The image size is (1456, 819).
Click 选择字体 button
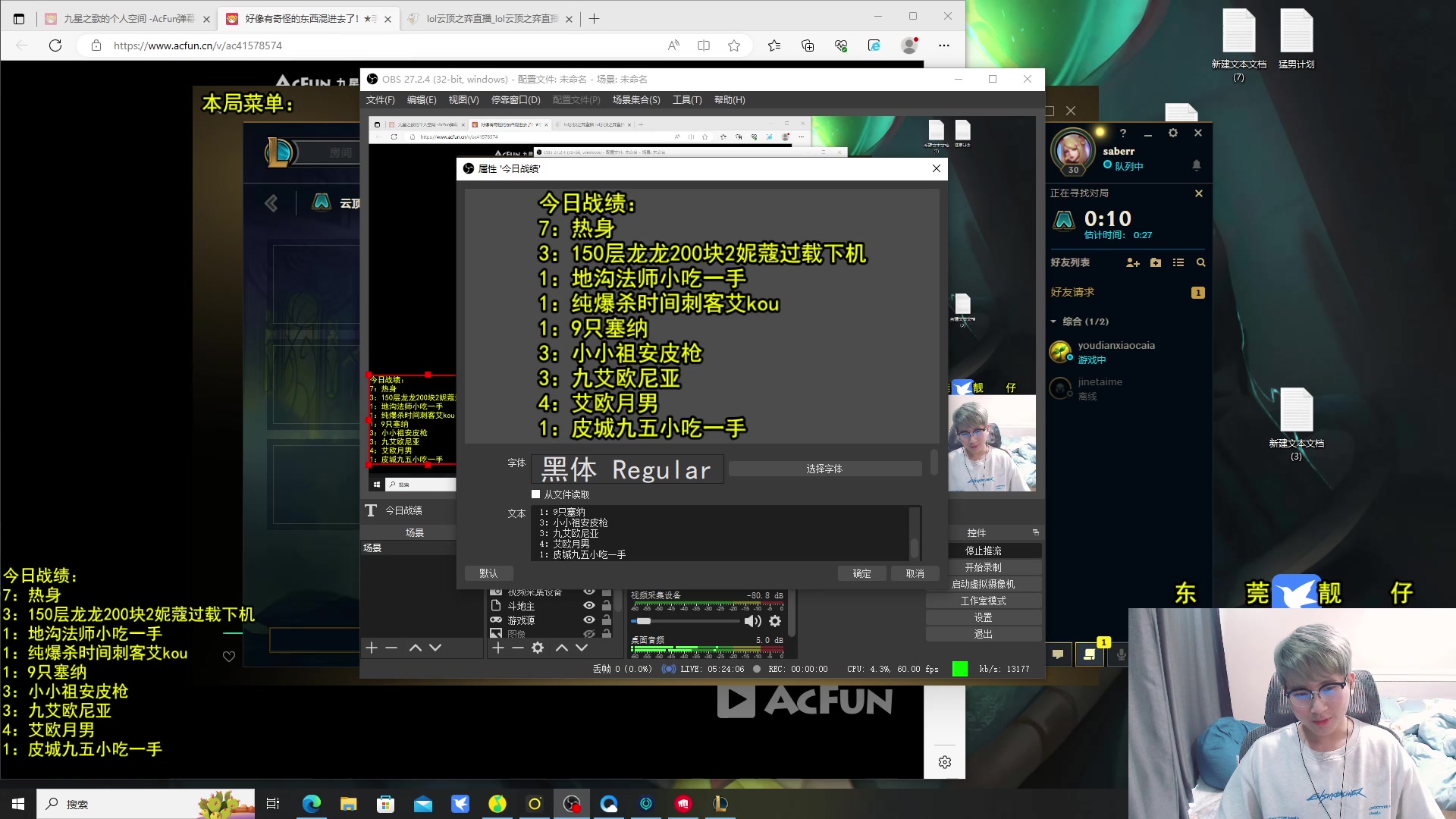tap(824, 469)
